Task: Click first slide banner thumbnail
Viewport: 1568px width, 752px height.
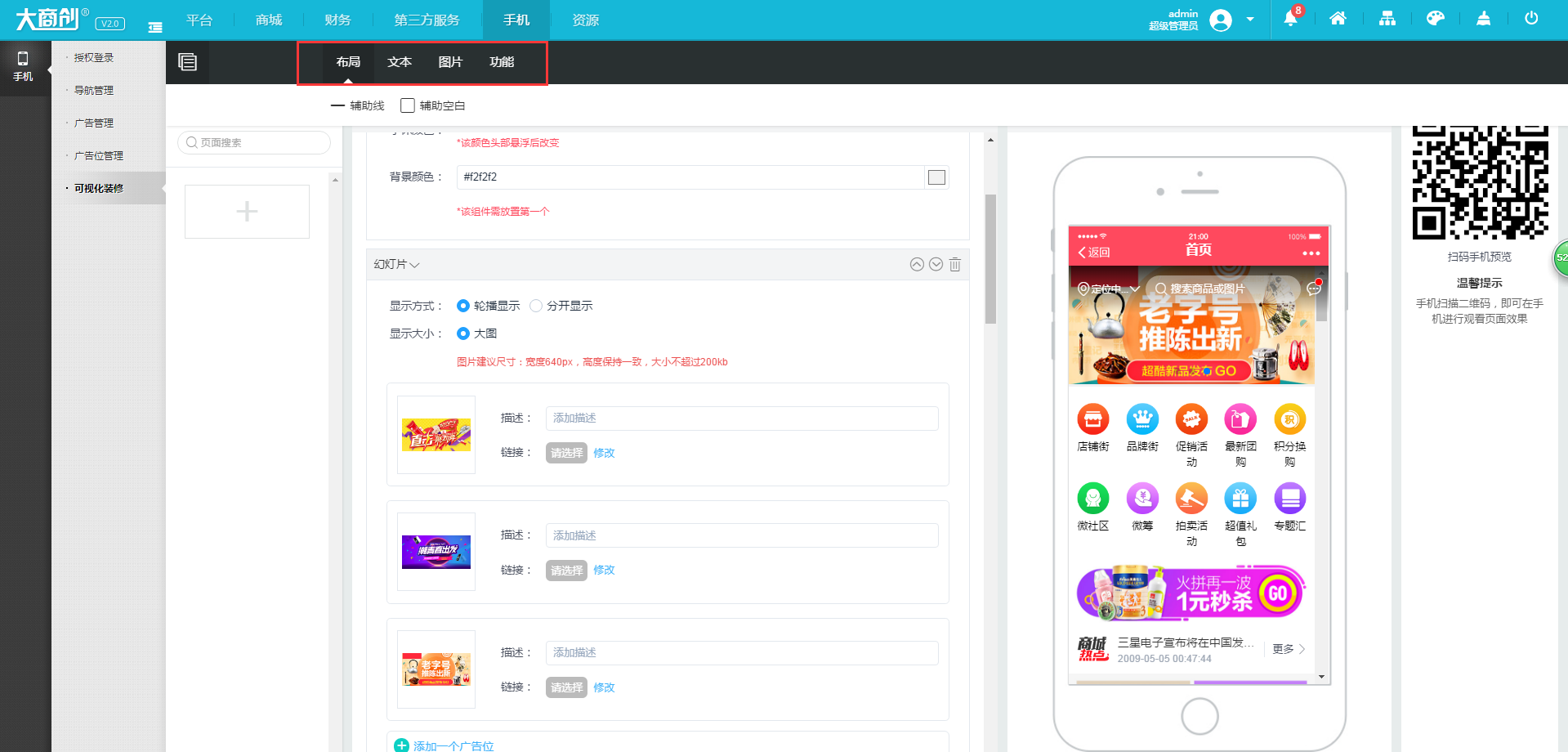Action: (436, 435)
